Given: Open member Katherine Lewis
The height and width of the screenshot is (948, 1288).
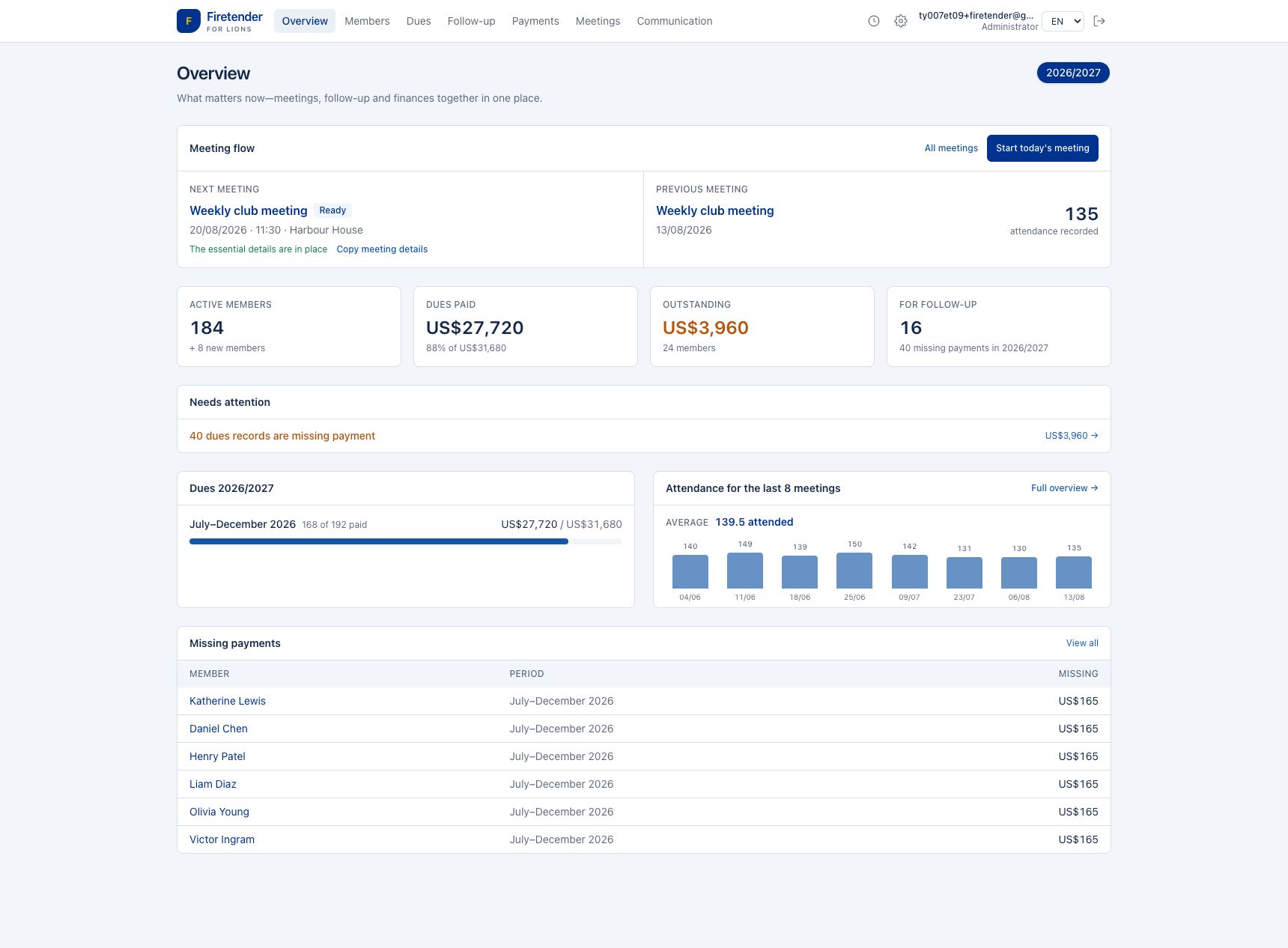Looking at the screenshot, I should (228, 701).
